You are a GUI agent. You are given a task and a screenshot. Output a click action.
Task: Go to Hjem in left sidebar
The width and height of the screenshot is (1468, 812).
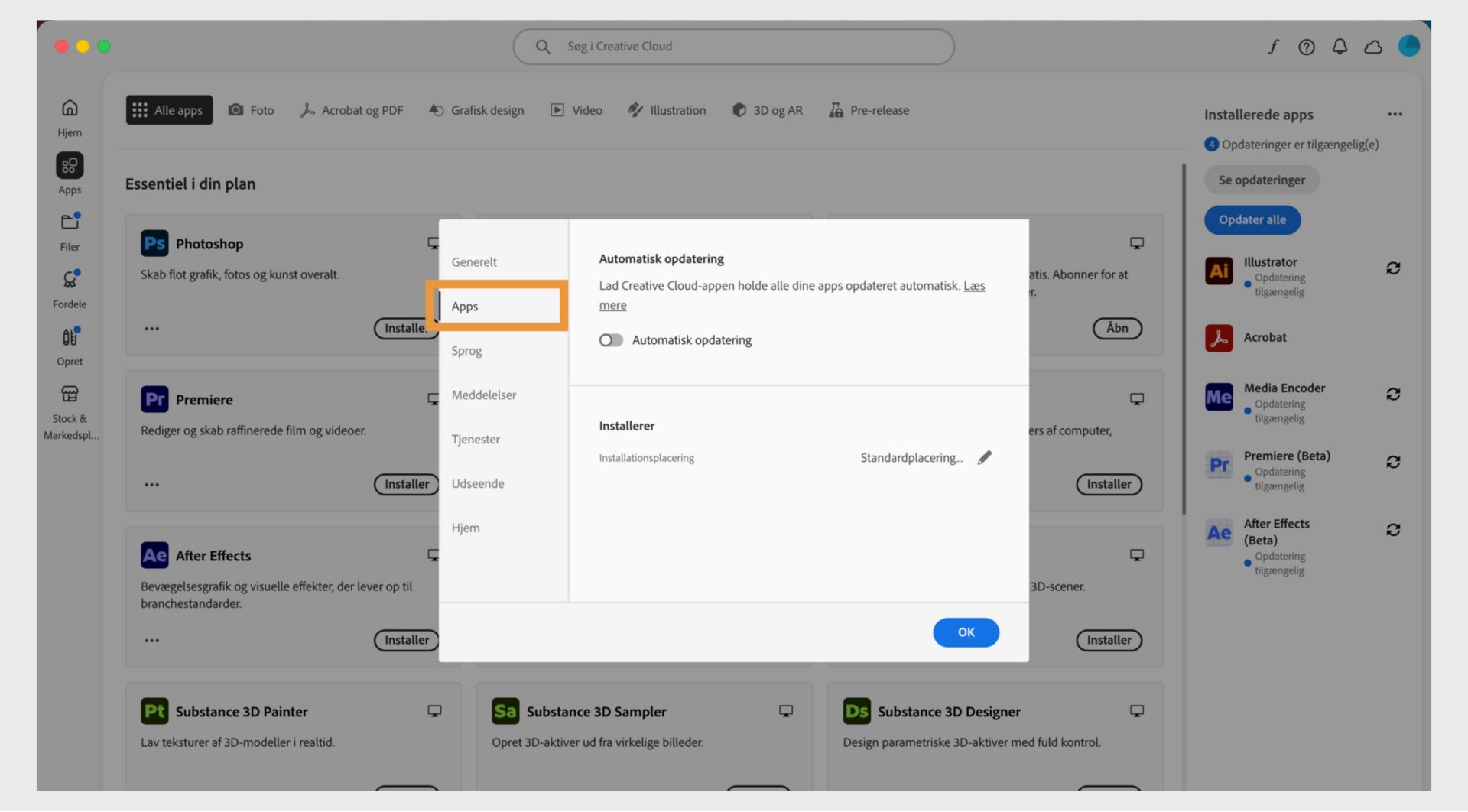tap(70, 118)
